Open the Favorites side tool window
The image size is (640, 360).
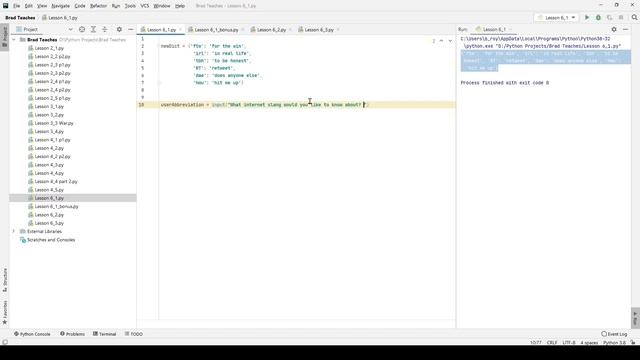[x=5, y=312]
